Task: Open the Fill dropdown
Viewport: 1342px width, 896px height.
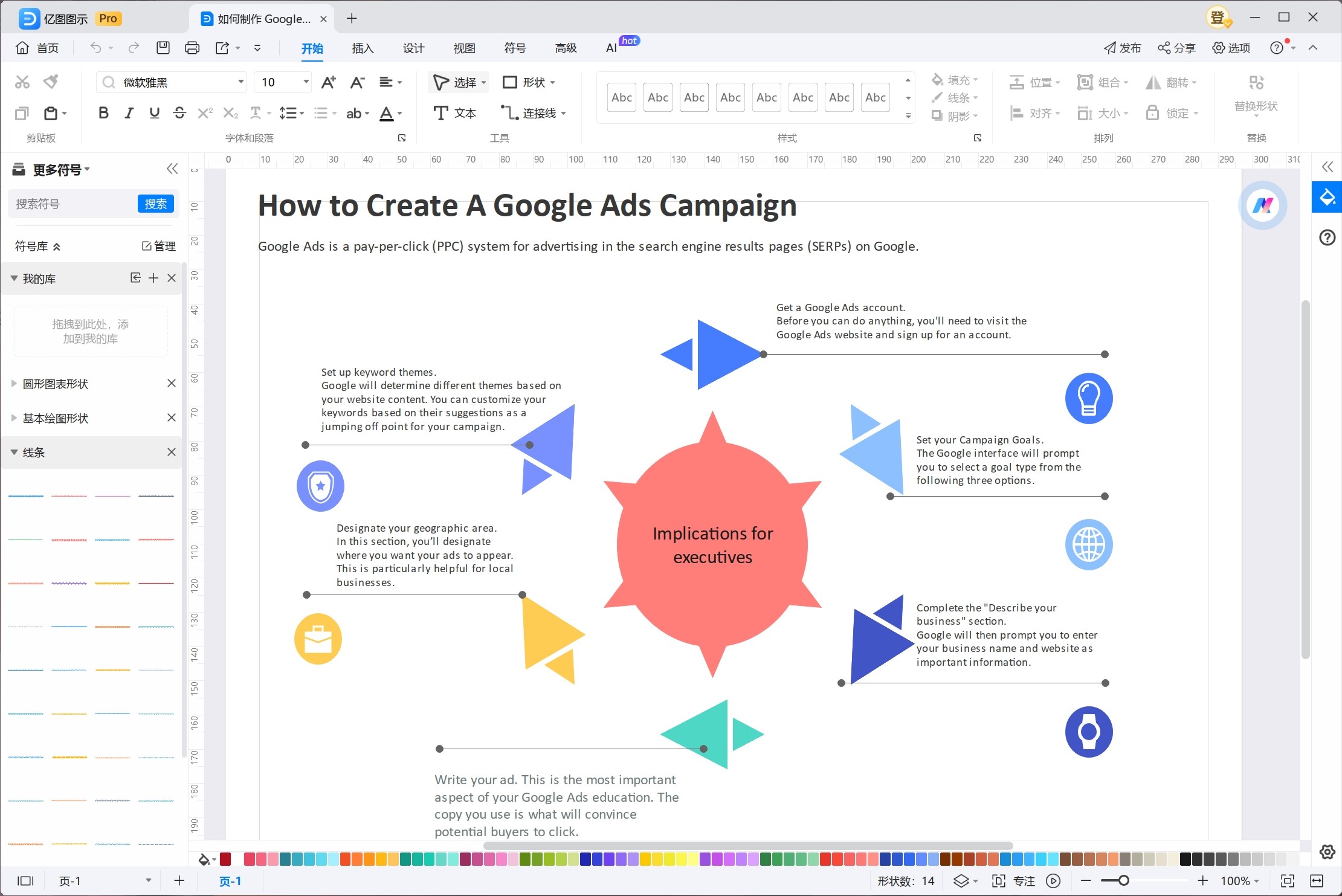Action: coord(955,80)
